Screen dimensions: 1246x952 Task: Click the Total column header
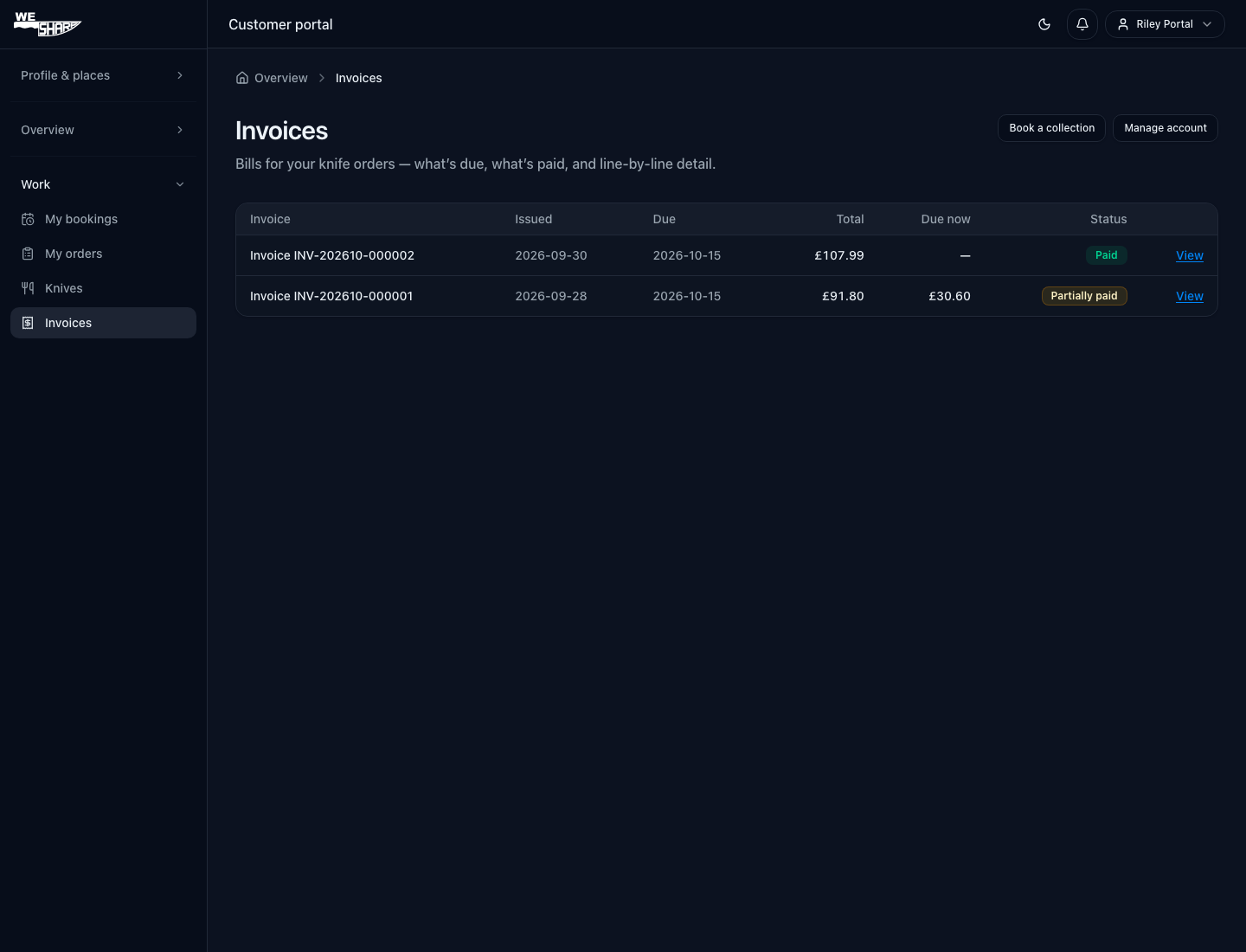tap(851, 219)
